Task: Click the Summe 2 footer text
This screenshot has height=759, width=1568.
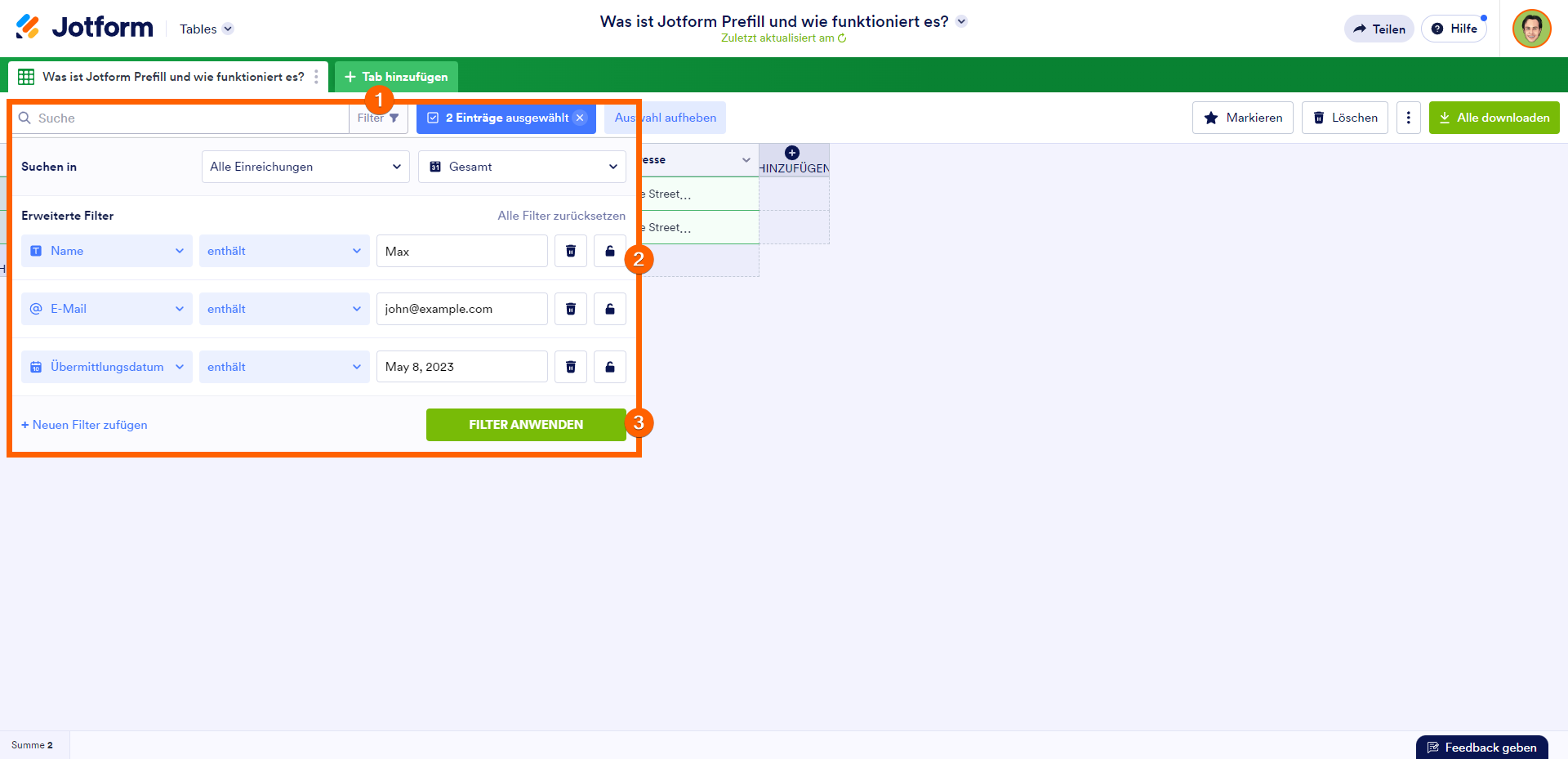Action: click(x=32, y=745)
